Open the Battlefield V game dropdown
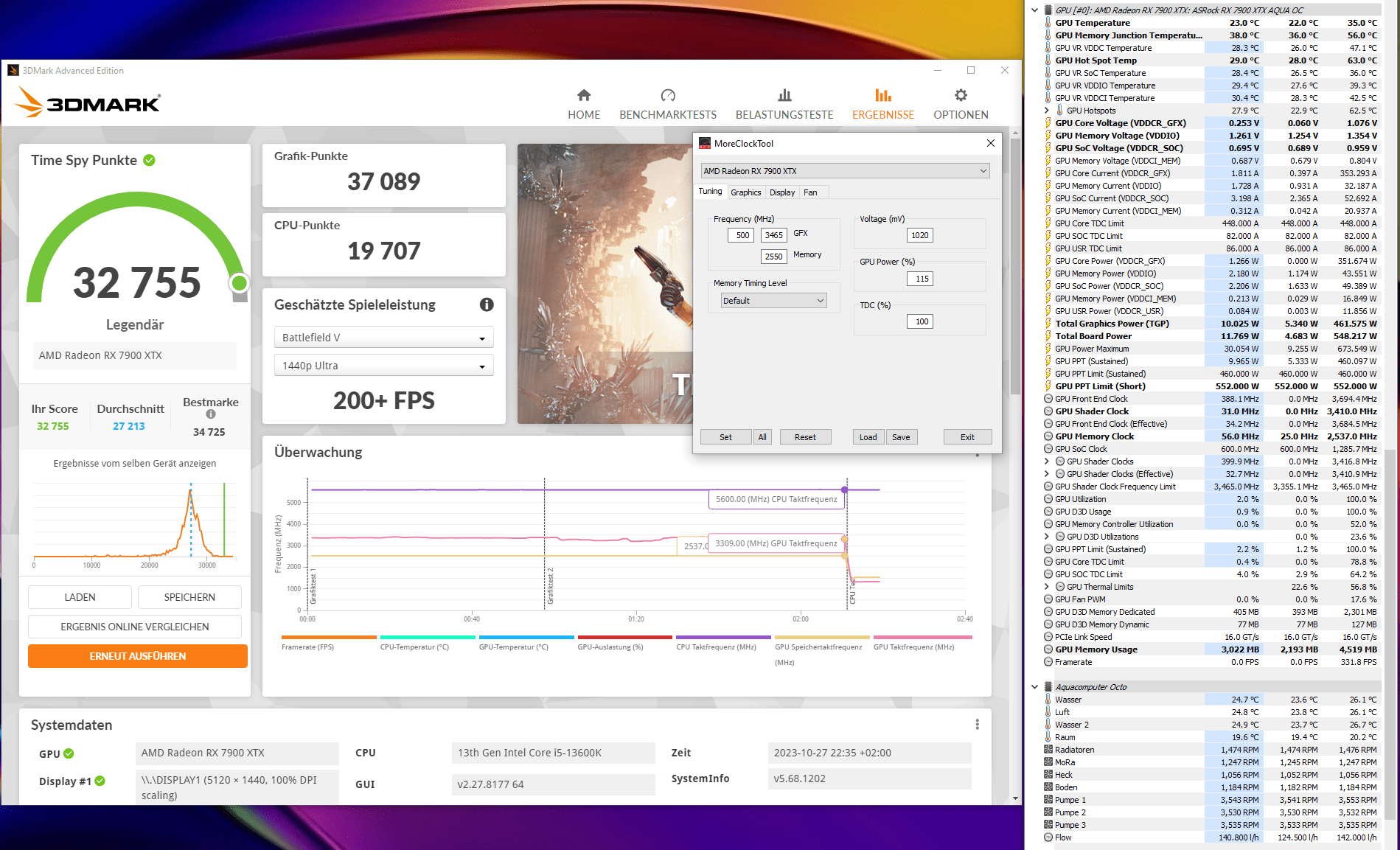Viewport: 1400px width, 850px height. (383, 338)
